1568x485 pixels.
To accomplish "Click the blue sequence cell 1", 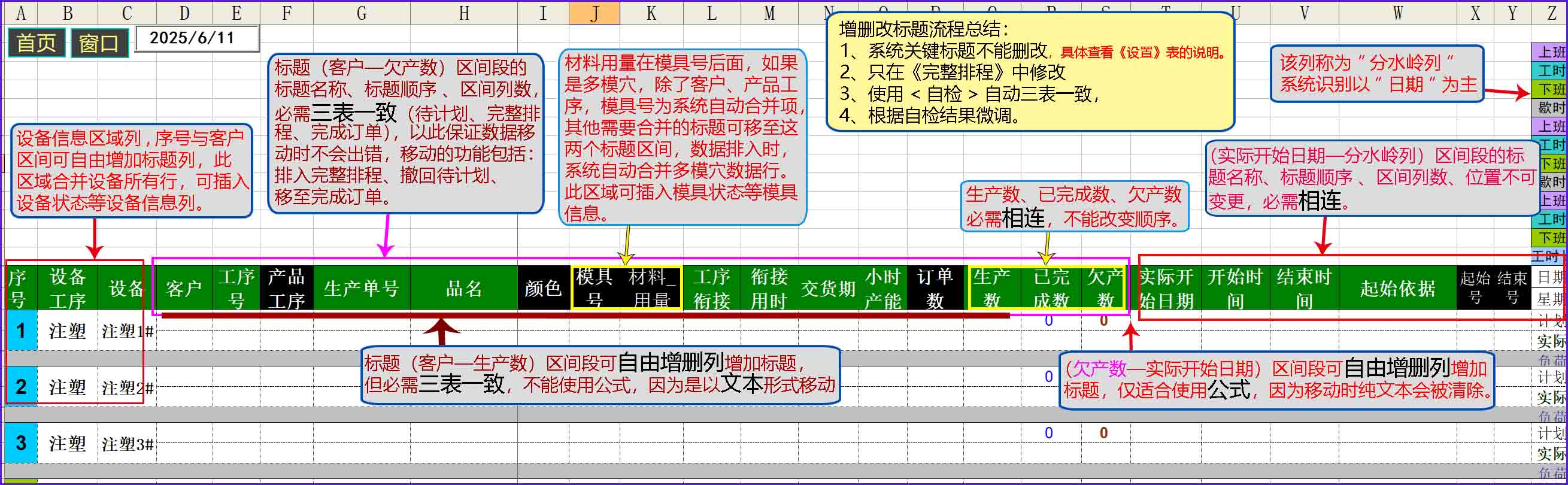I will pos(21,331).
